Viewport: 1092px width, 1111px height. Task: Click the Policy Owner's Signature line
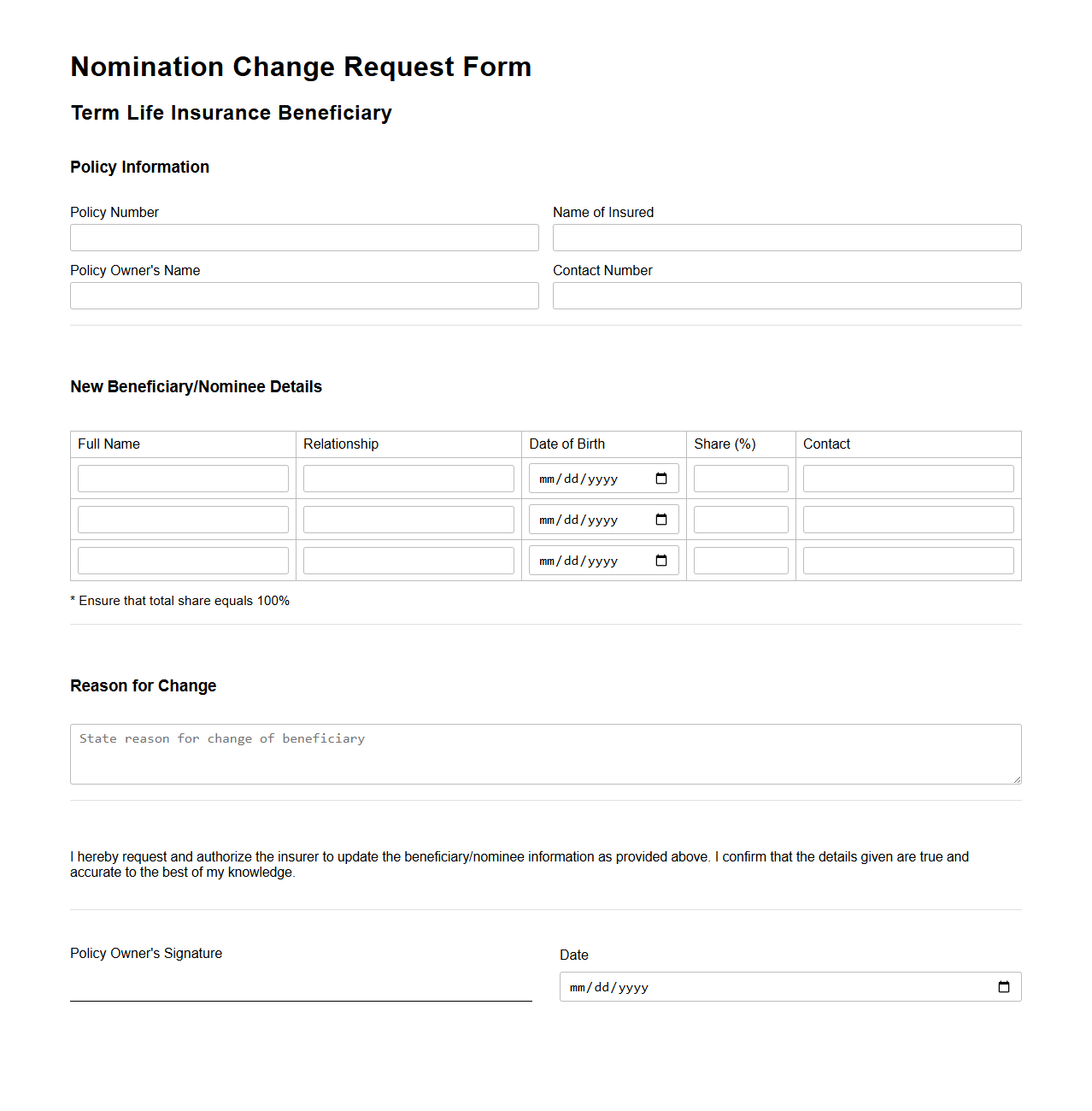click(301, 998)
